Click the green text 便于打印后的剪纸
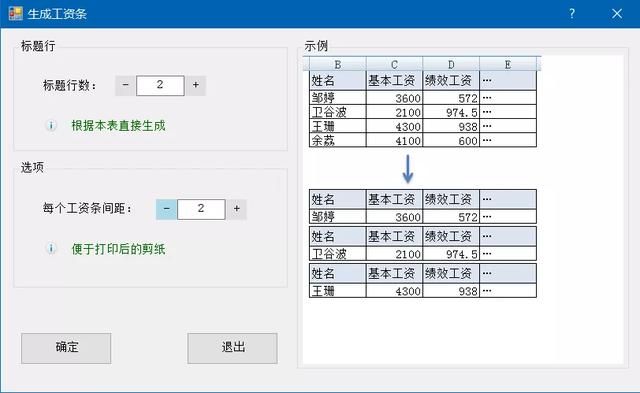 118,249
